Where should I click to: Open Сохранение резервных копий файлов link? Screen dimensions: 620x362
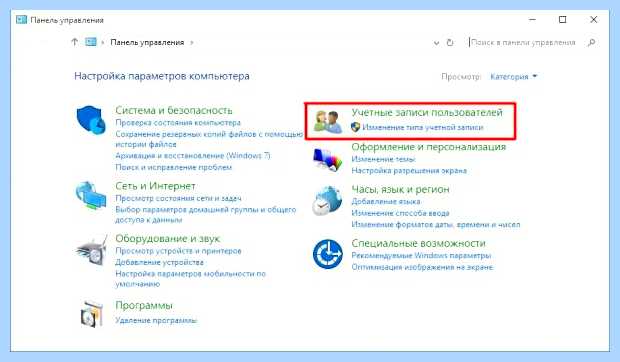pyautogui.click(x=209, y=139)
